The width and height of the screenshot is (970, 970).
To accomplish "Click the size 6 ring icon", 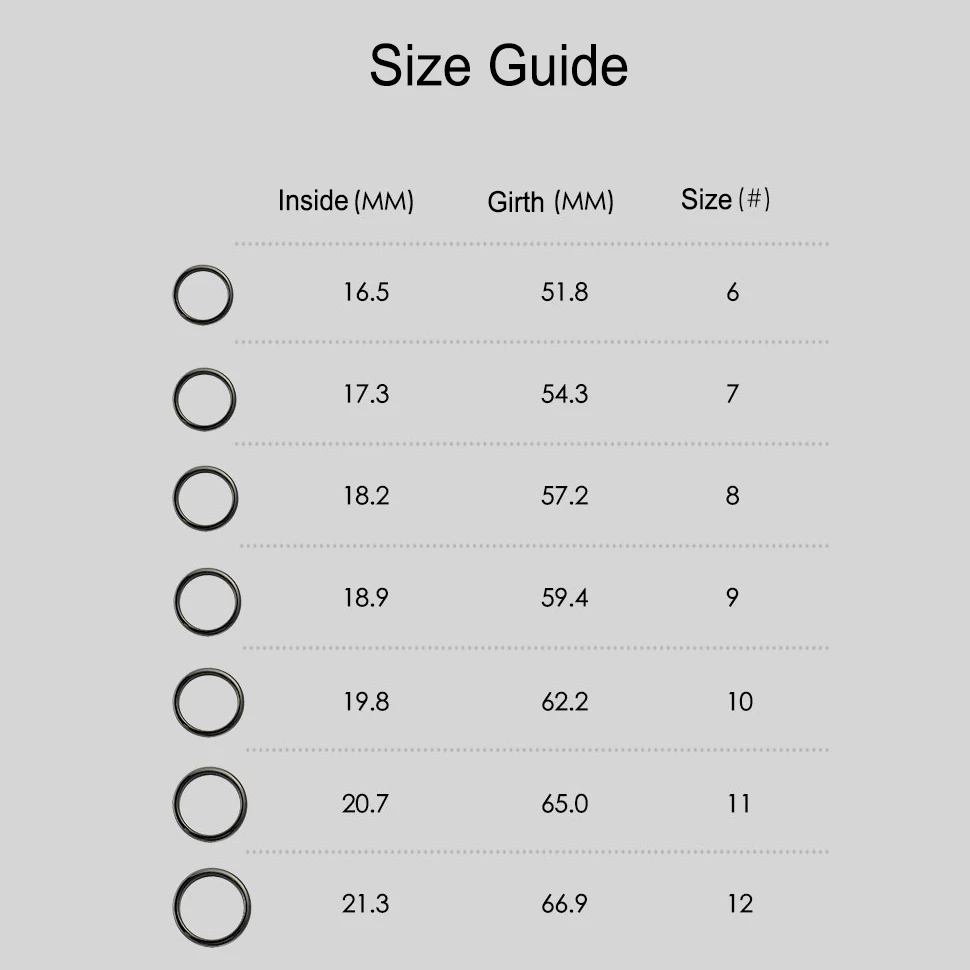I will pyautogui.click(x=203, y=295).
